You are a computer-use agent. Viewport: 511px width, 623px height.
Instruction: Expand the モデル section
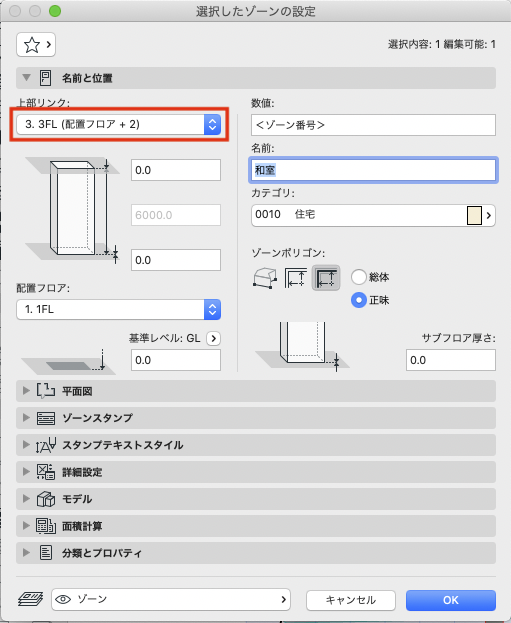(26, 499)
